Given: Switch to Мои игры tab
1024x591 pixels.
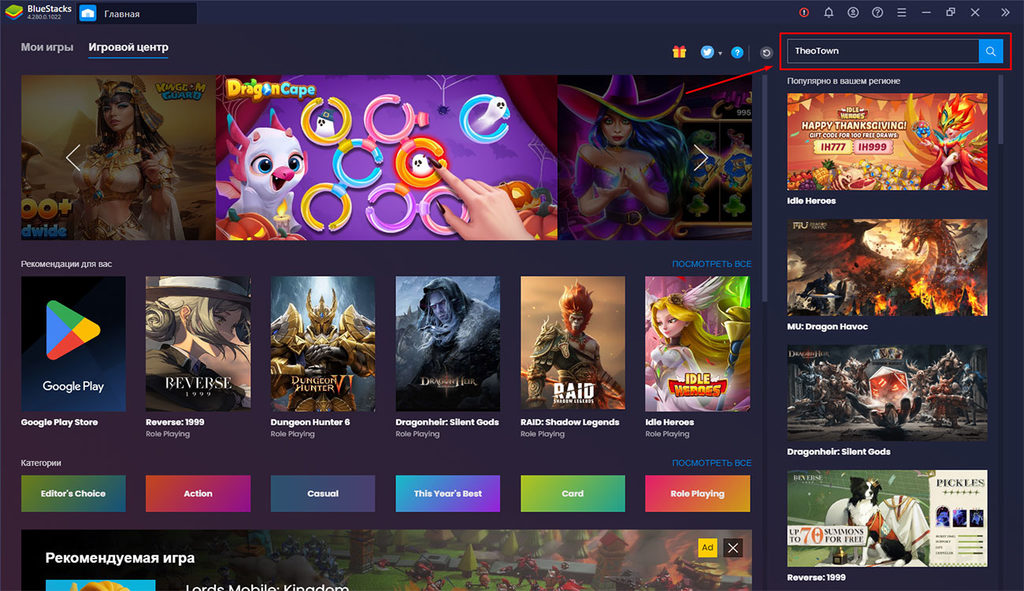Looking at the screenshot, I should coord(47,47).
